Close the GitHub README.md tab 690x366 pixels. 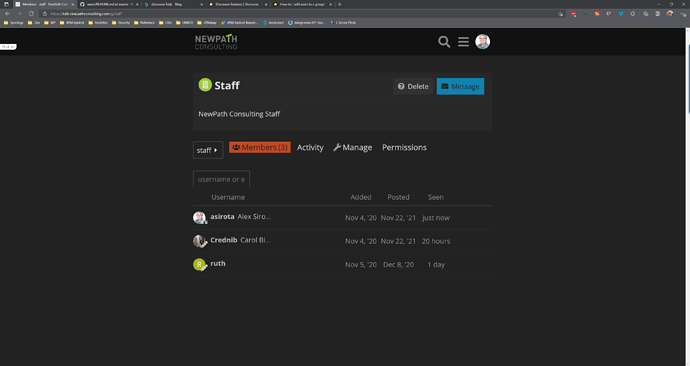[x=137, y=4]
